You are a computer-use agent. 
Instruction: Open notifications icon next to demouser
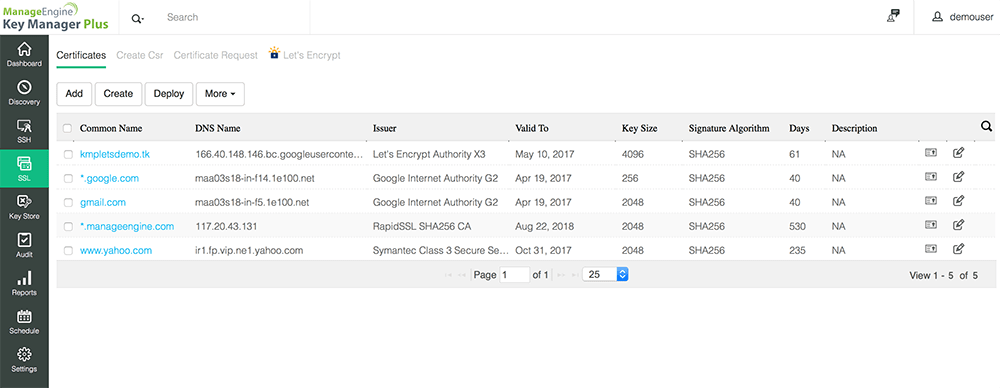(893, 17)
